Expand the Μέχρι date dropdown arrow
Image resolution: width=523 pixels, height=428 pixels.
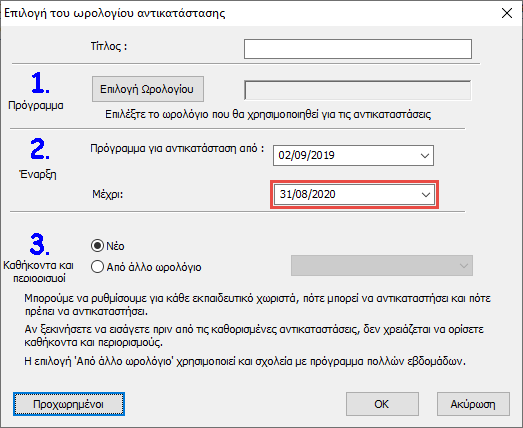[x=426, y=195]
